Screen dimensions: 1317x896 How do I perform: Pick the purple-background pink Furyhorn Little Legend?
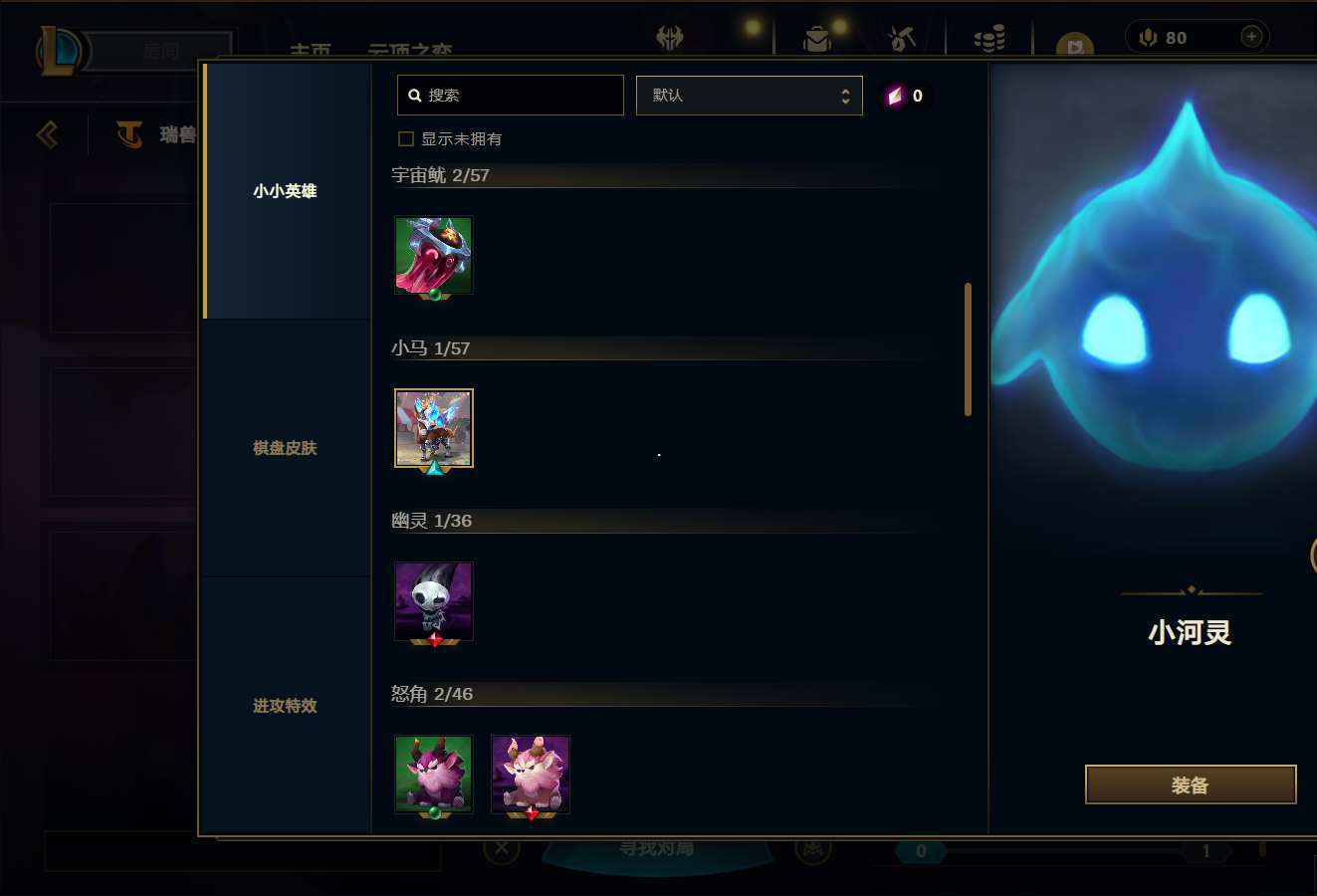(x=530, y=775)
